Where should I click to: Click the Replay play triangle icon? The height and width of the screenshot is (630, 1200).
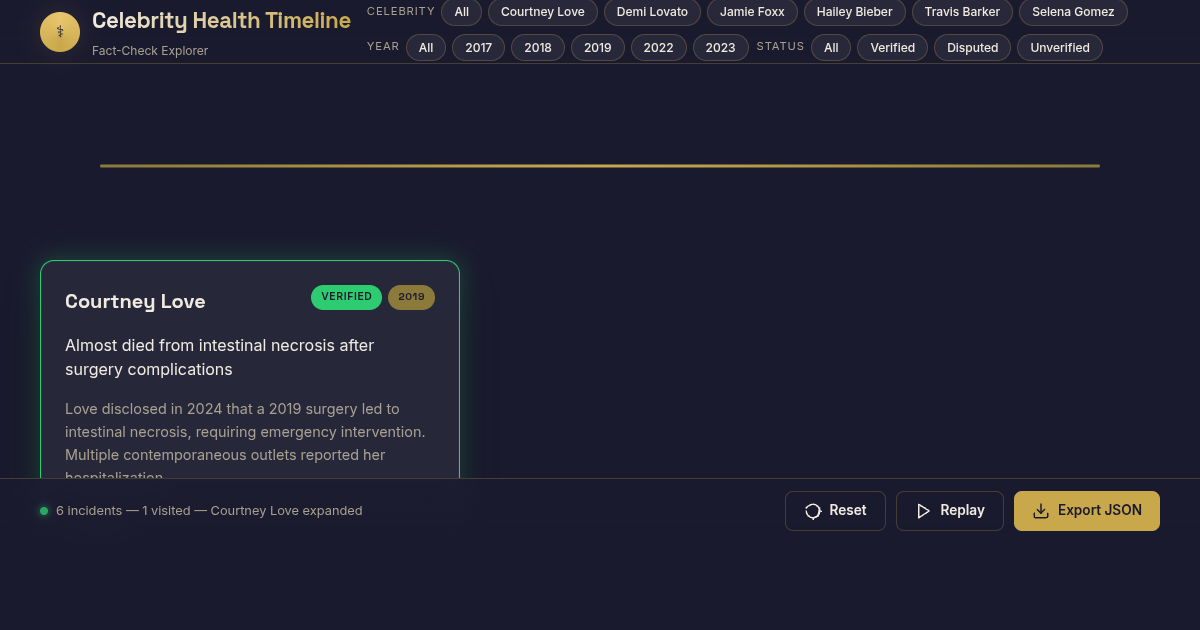923,511
